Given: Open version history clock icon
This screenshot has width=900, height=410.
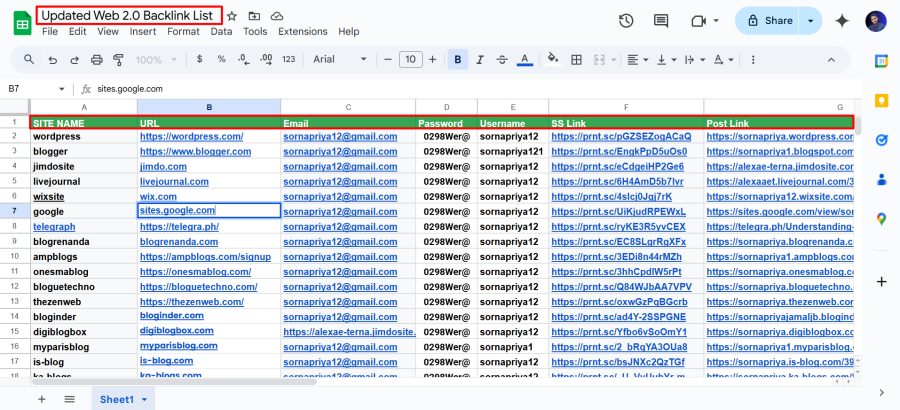Looking at the screenshot, I should point(626,21).
